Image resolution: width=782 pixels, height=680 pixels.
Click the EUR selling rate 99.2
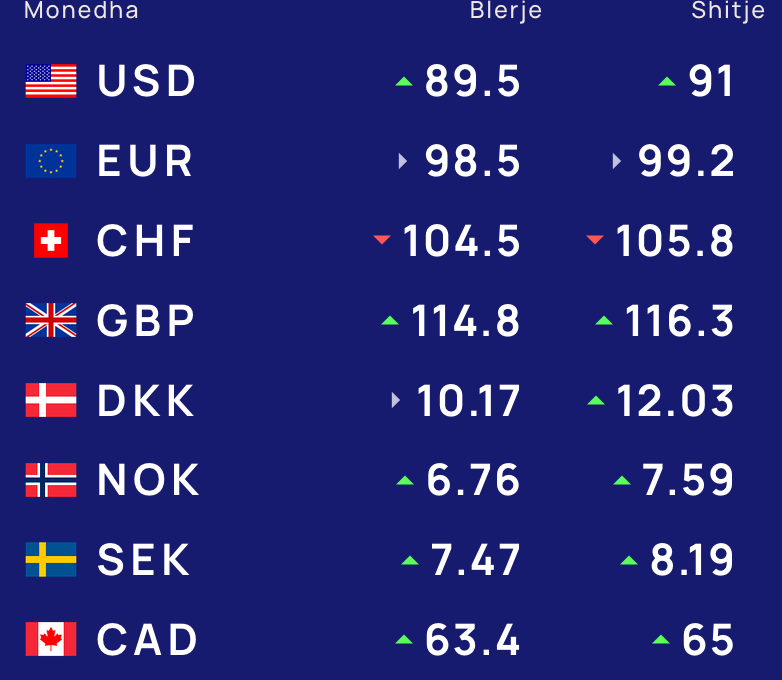686,161
